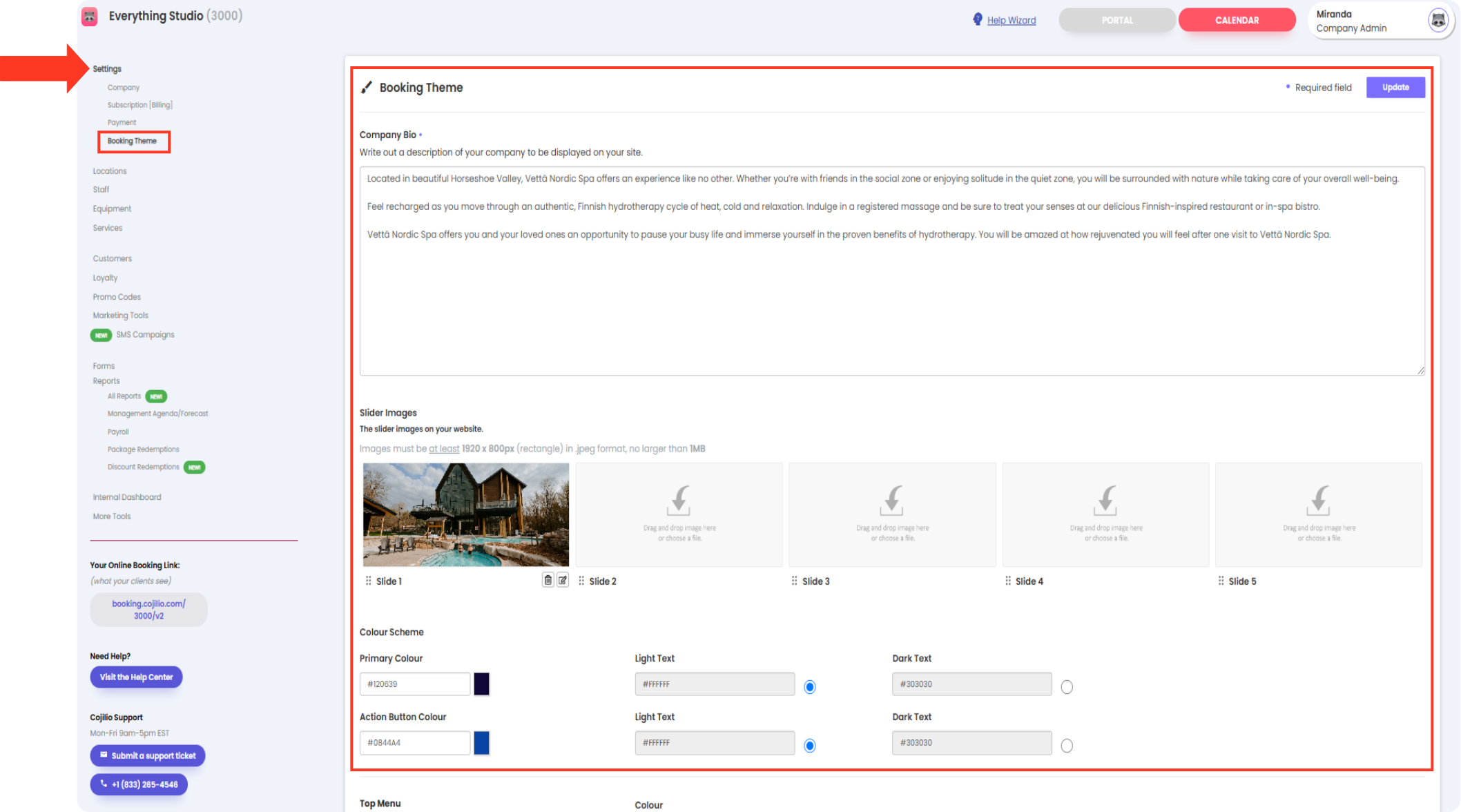Click the Slide 5 upload arrow icon
This screenshot has width=1461, height=812.
pos(1318,501)
